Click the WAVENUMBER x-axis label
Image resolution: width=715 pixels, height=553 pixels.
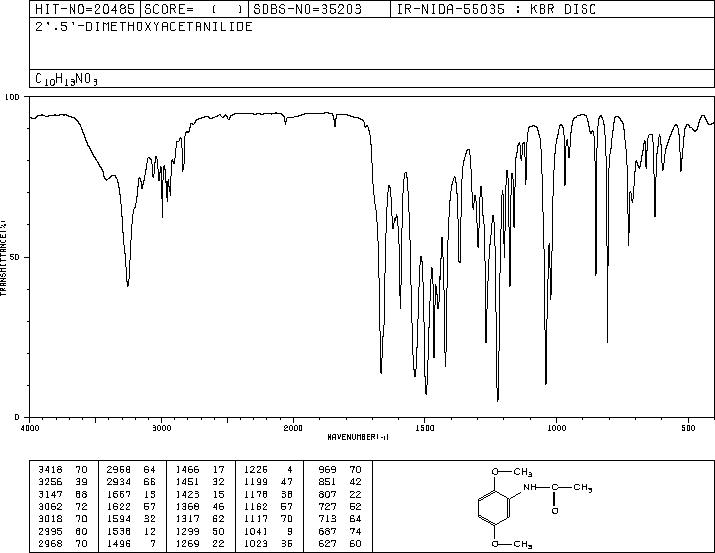358,437
